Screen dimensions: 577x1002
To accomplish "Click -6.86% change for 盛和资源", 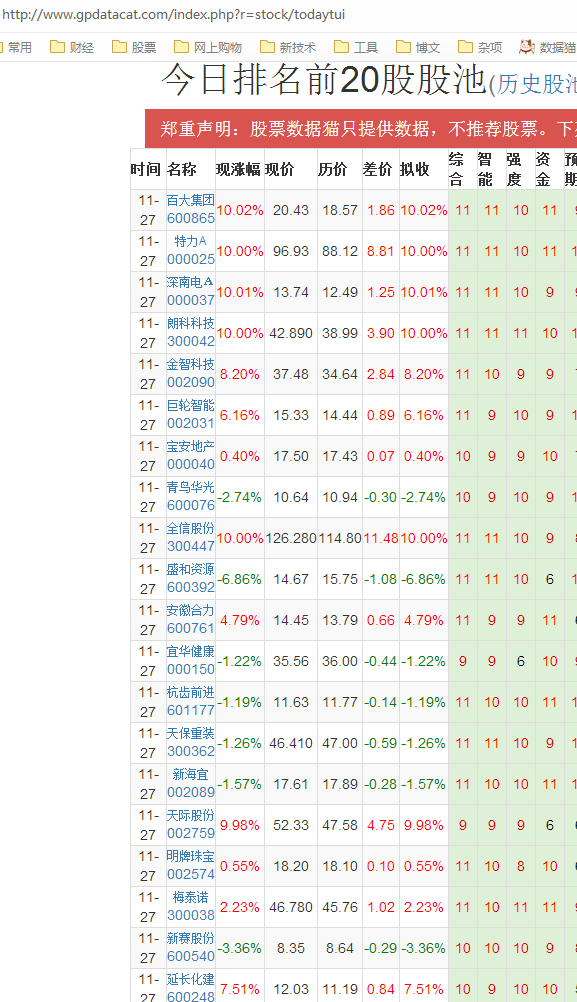I will 240,579.
